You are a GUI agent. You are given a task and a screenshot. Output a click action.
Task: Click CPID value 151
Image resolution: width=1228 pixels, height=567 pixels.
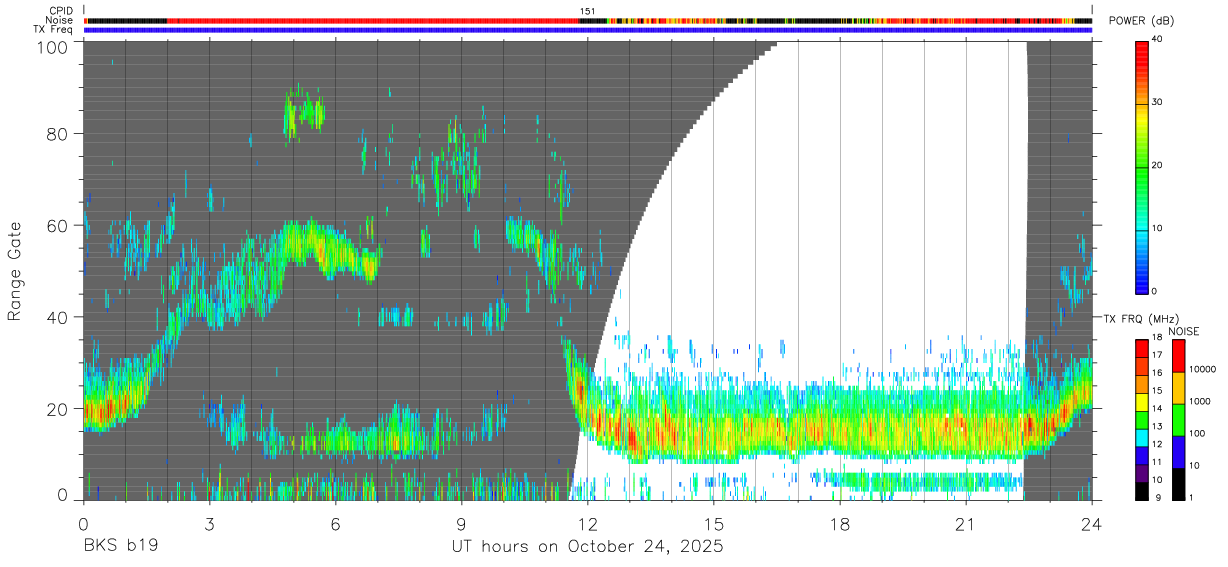(588, 11)
